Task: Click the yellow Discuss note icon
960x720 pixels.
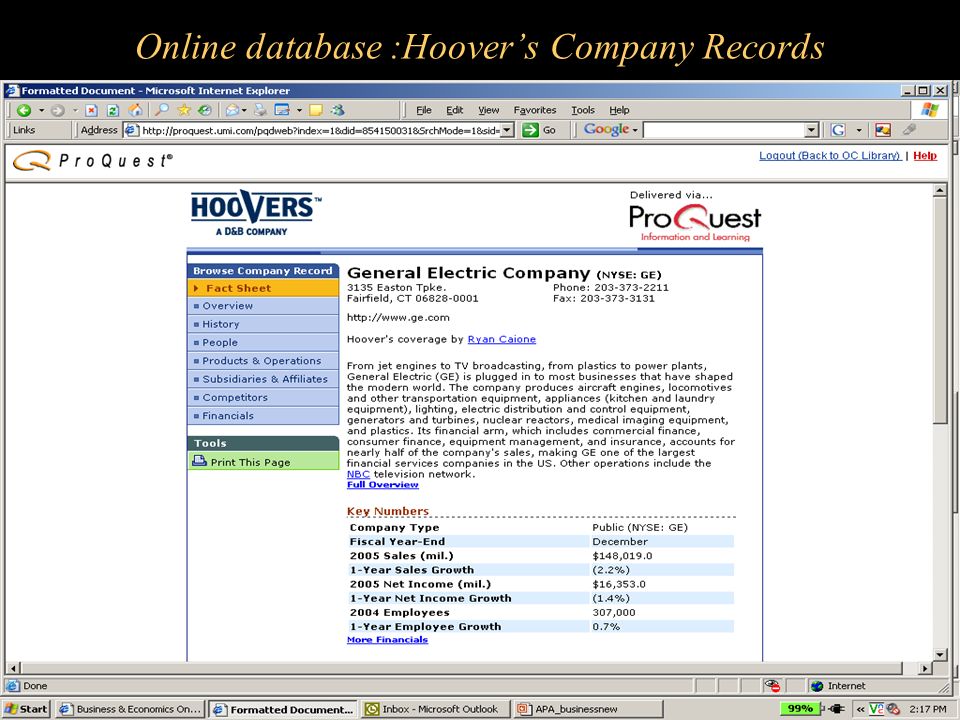Action: coord(316,110)
